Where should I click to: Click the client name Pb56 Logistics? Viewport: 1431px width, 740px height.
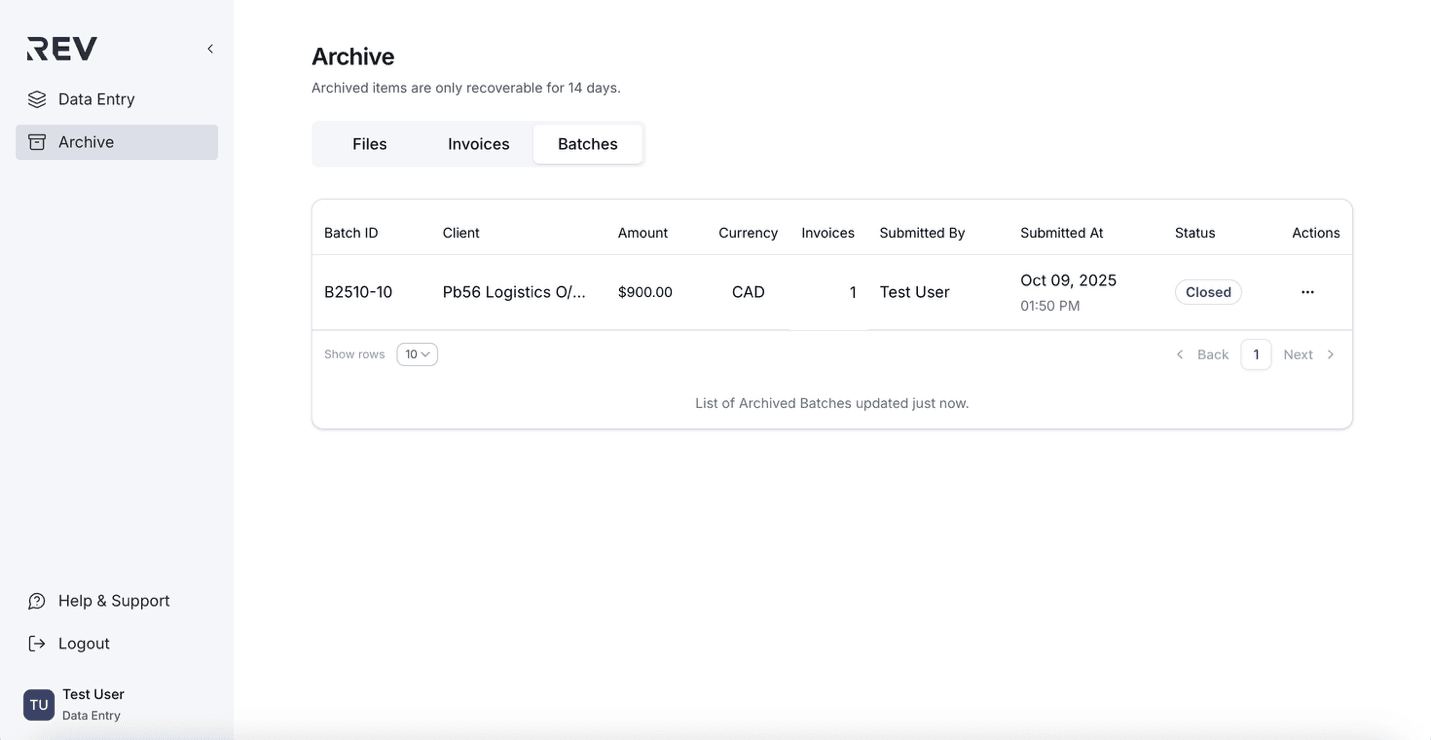point(514,291)
